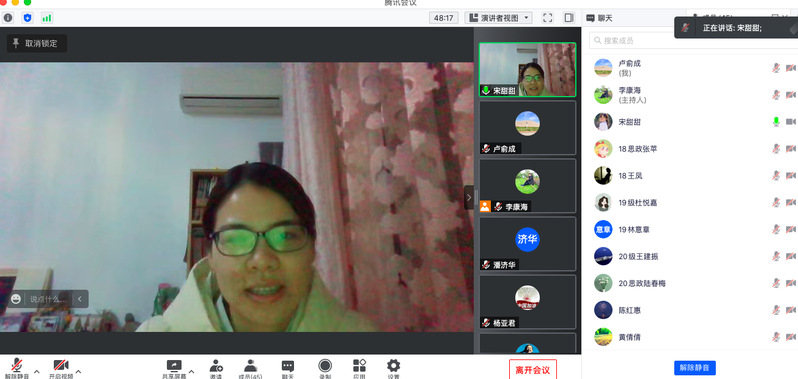This screenshot has height=379, width=798.
Task: Click 李康海's muted microphone icon in list
Action: click(x=776, y=95)
